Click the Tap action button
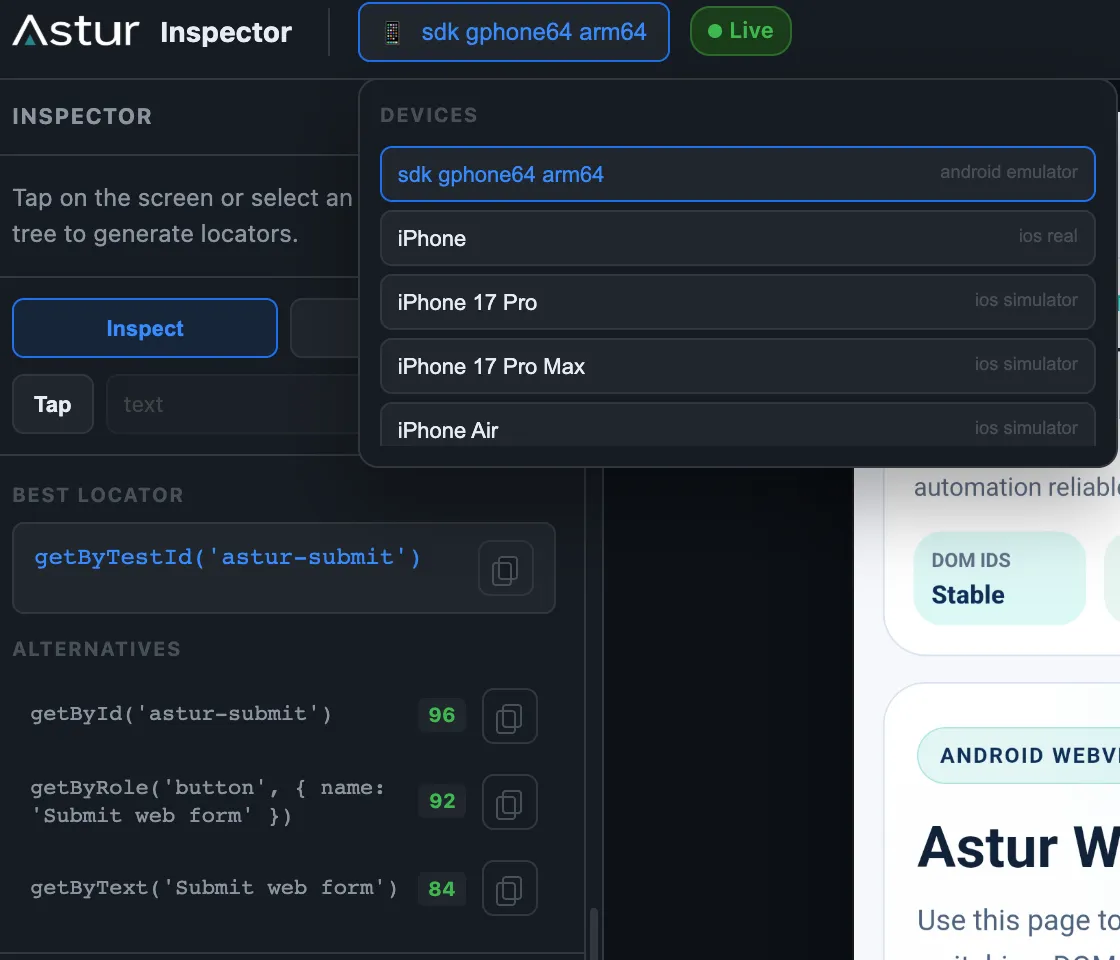1120x960 pixels. [53, 404]
